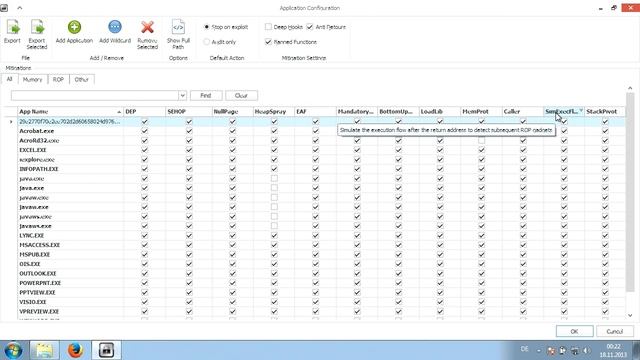Toggle the Anti Detours checkbox

(x=310, y=27)
